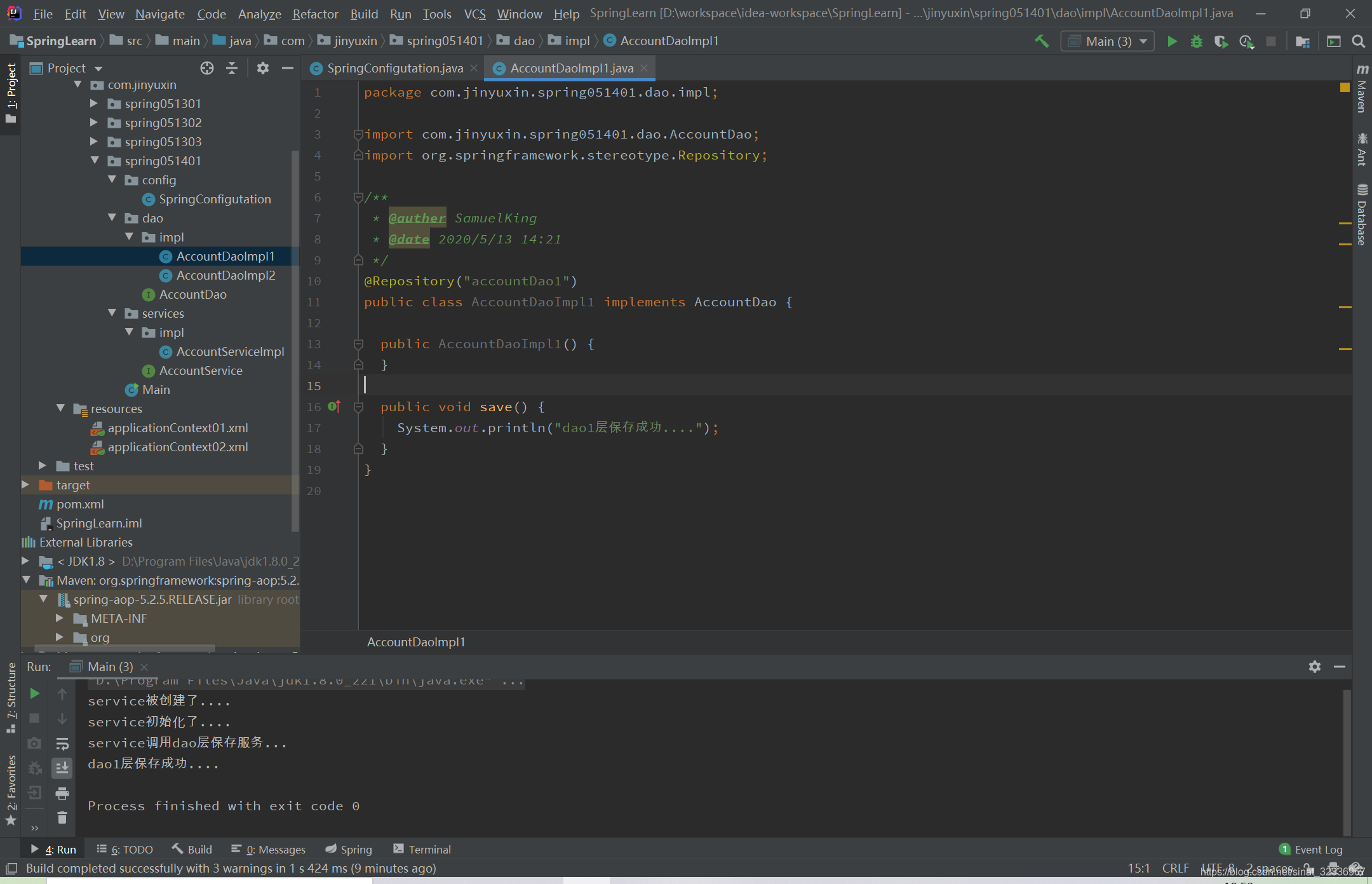1372x884 pixels.
Task: Collapse all in Project panel
Action: 232,68
